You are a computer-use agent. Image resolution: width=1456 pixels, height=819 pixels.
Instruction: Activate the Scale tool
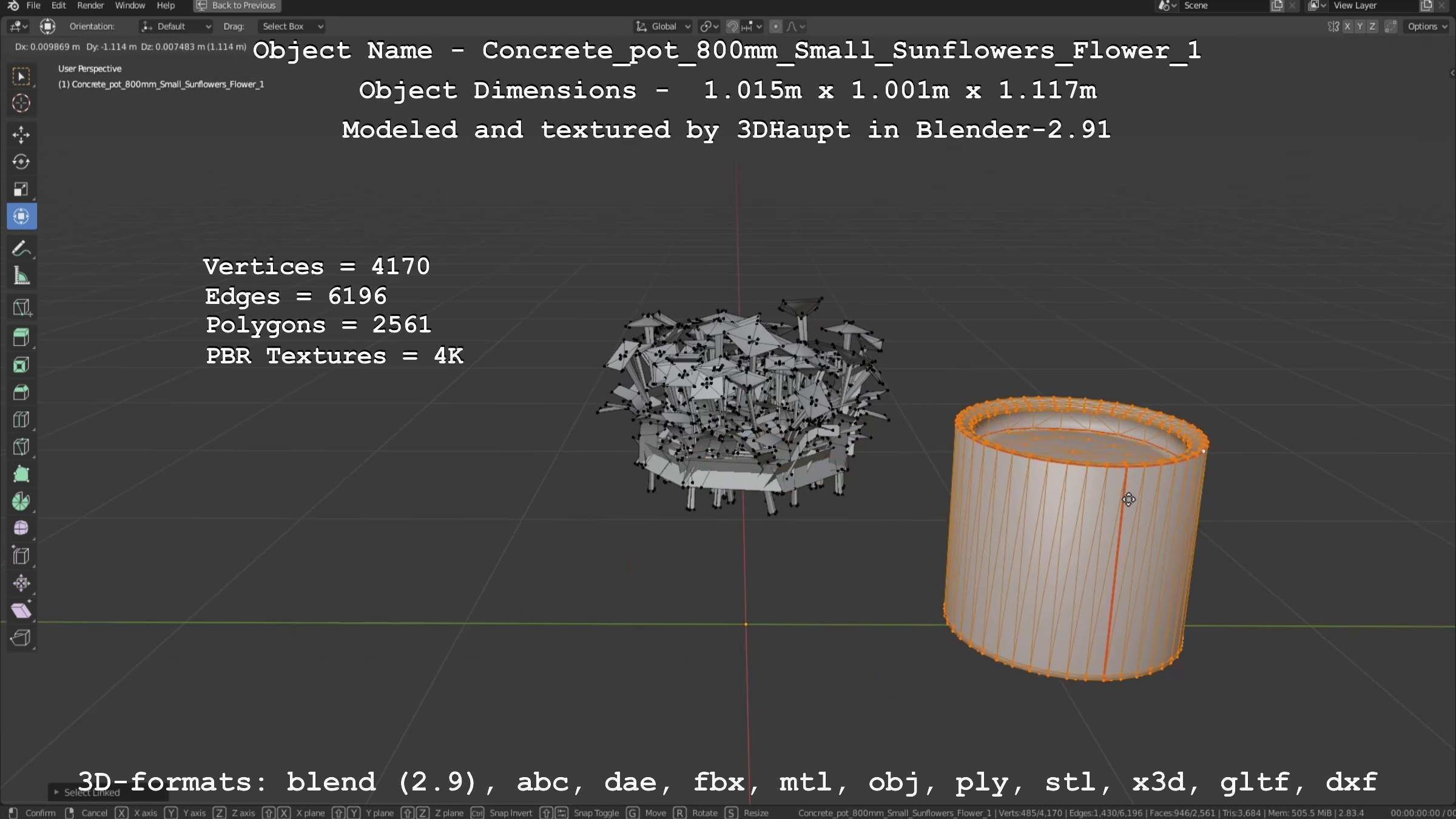point(21,189)
